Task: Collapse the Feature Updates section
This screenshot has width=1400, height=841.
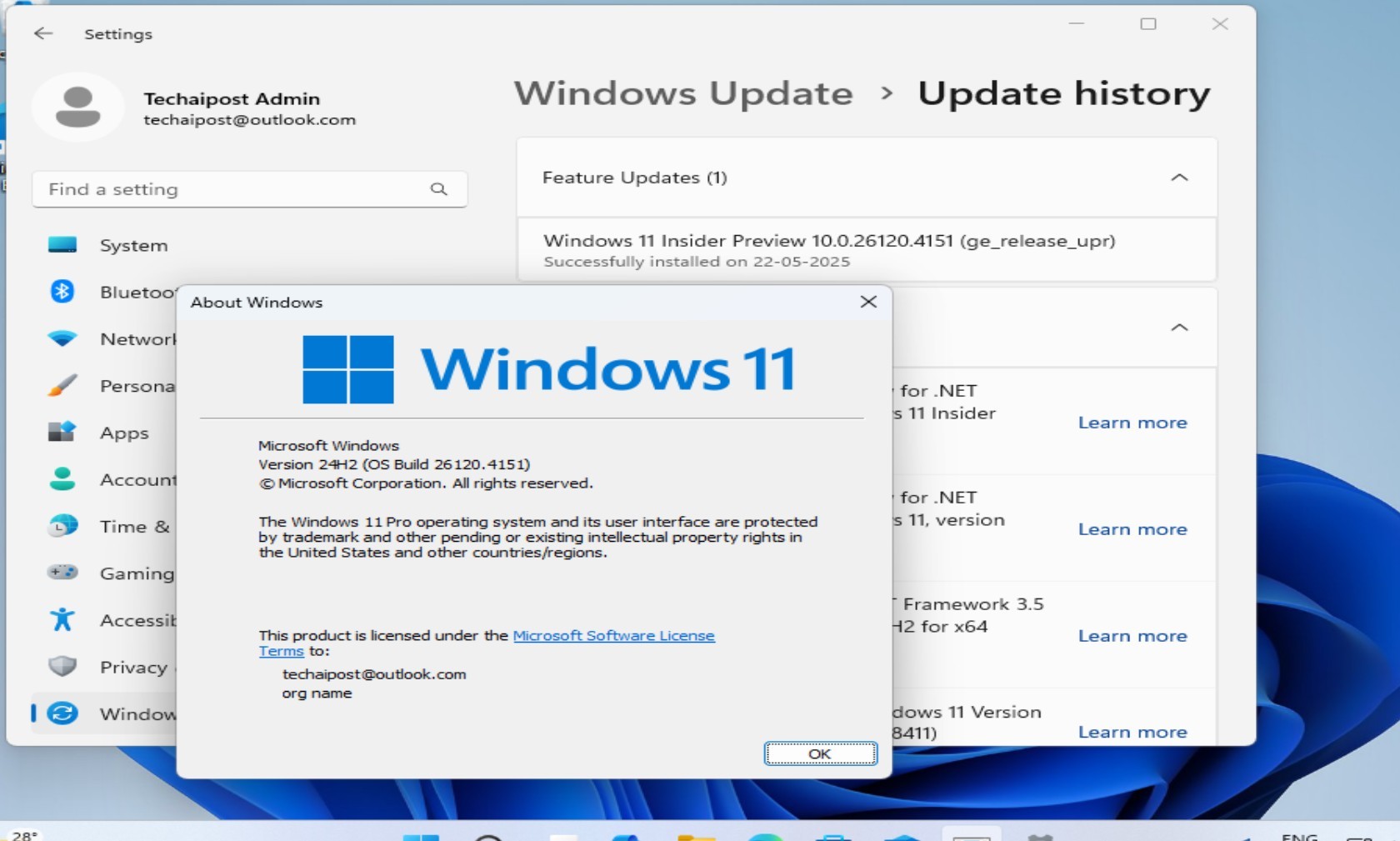Action: (x=1179, y=178)
